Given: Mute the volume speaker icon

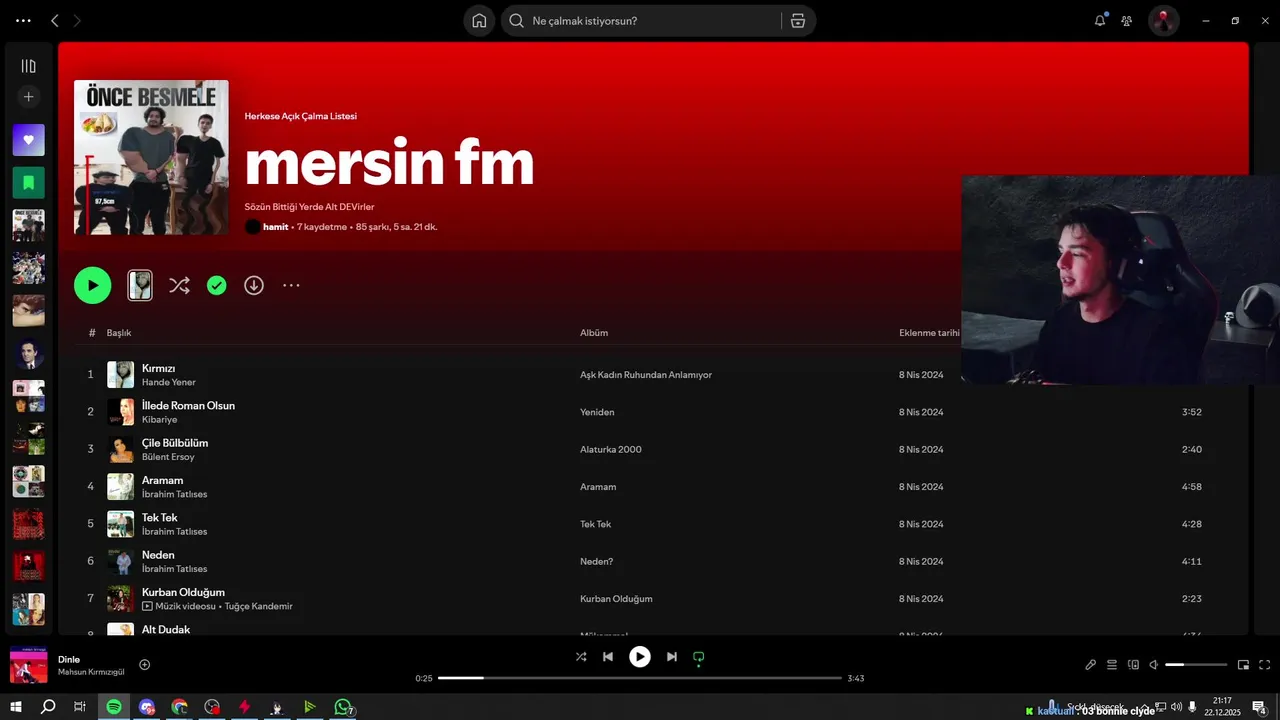Looking at the screenshot, I should [x=1153, y=665].
